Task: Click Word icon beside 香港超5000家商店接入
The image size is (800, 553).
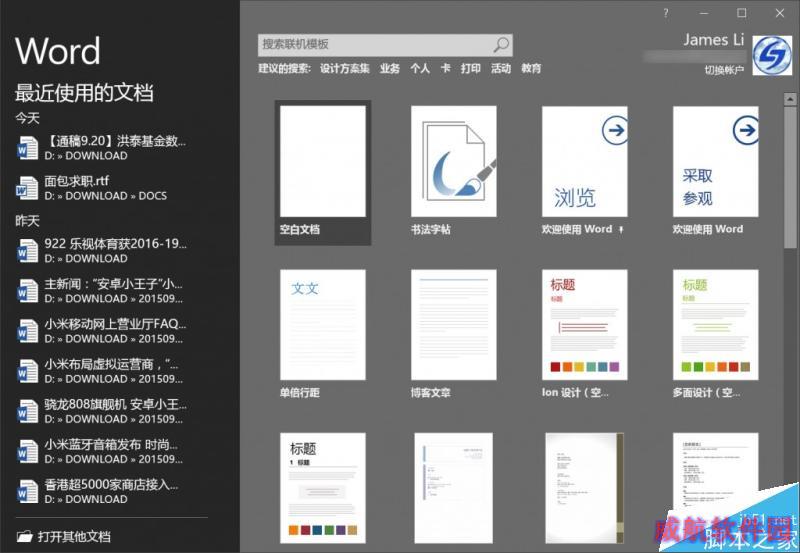Action: coord(27,491)
